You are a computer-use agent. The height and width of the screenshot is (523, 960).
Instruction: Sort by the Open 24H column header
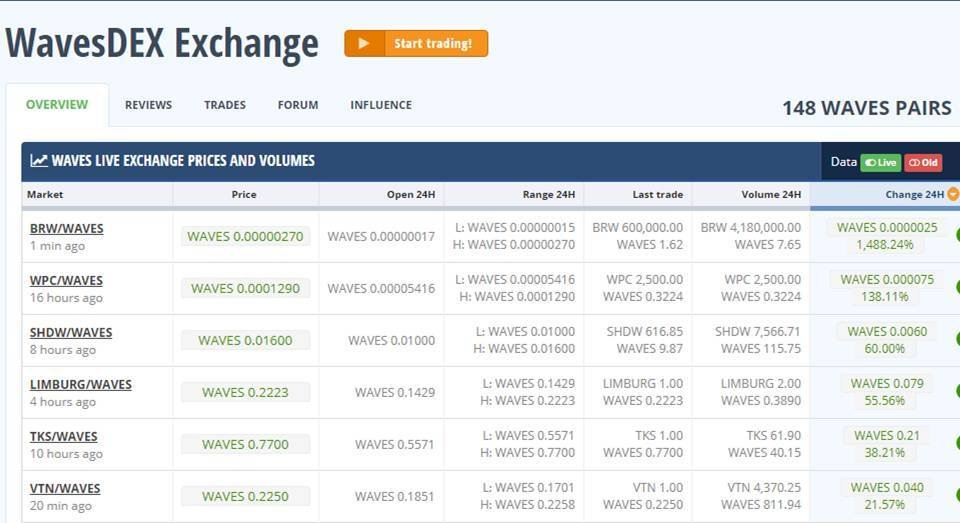pyautogui.click(x=411, y=194)
